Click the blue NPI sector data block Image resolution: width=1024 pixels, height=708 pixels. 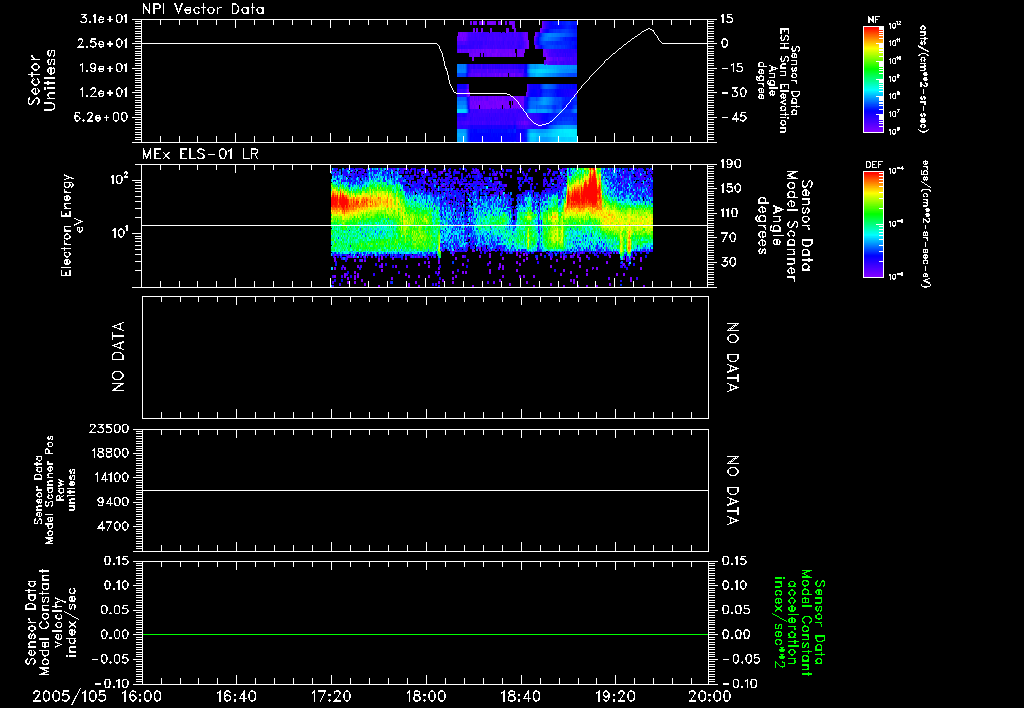click(x=517, y=81)
